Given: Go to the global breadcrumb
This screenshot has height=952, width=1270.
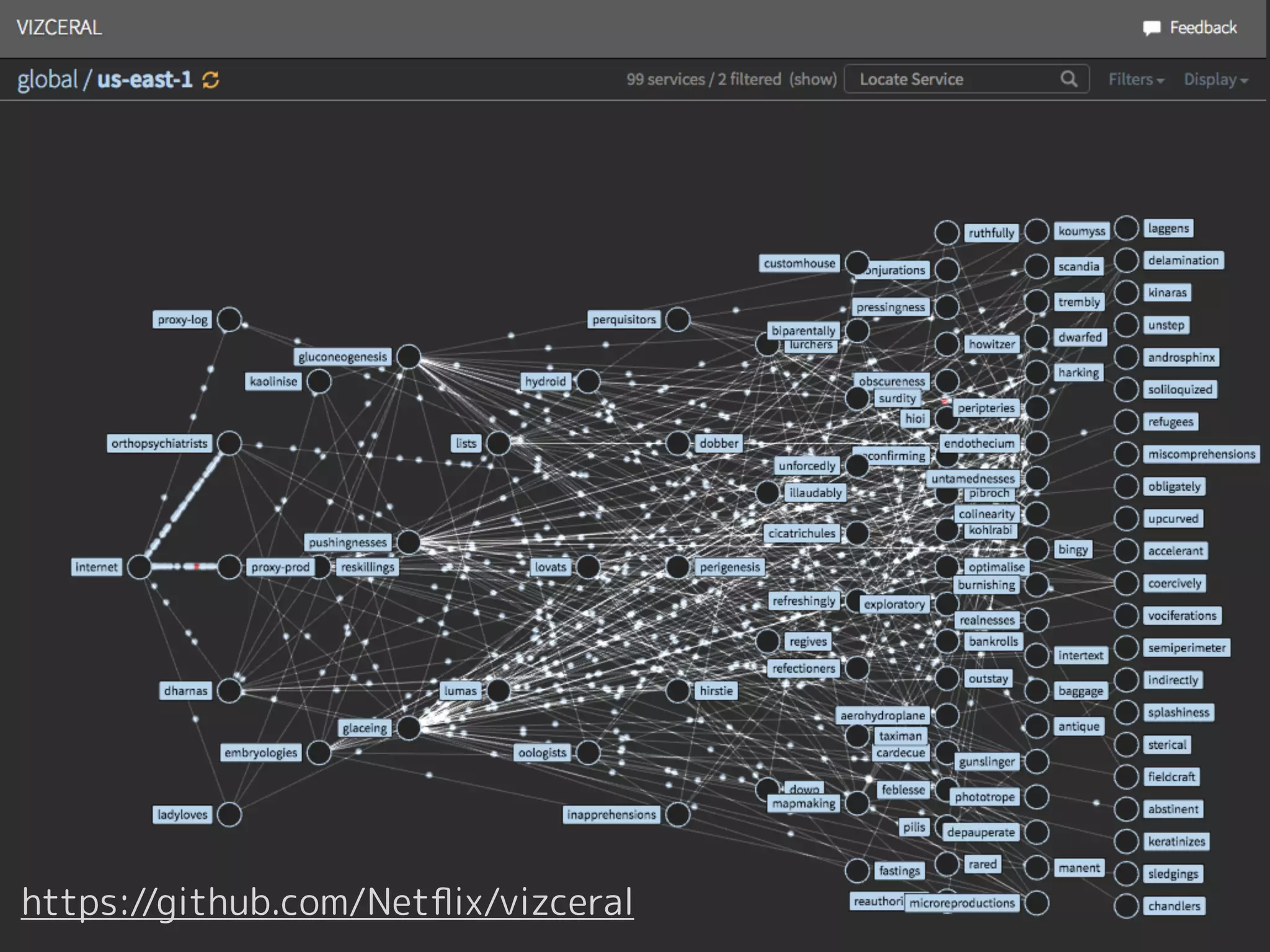Looking at the screenshot, I should [x=48, y=79].
